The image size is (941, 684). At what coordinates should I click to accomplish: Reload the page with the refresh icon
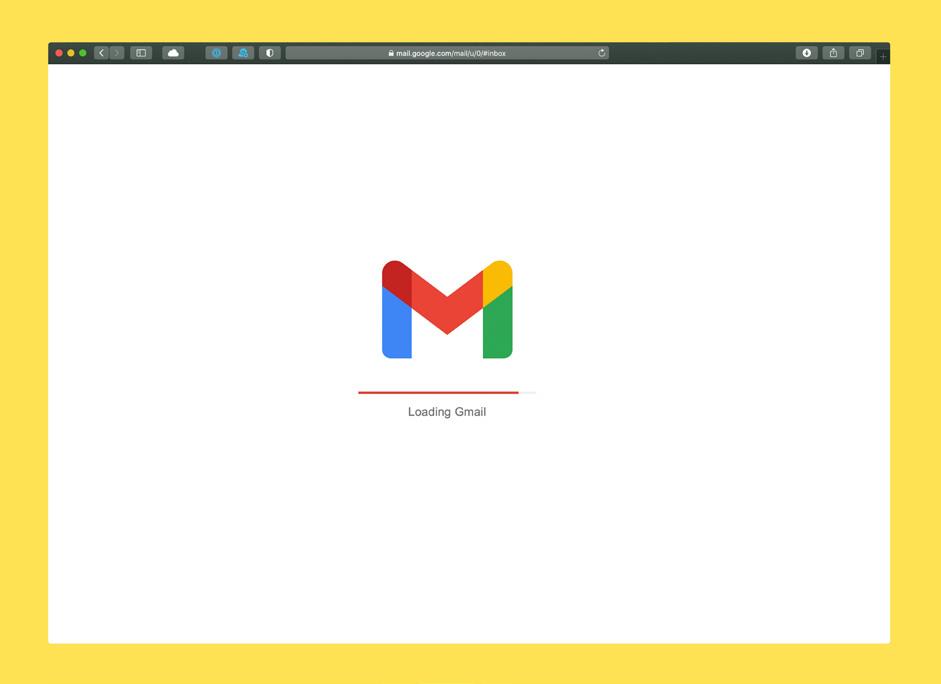pyautogui.click(x=601, y=53)
